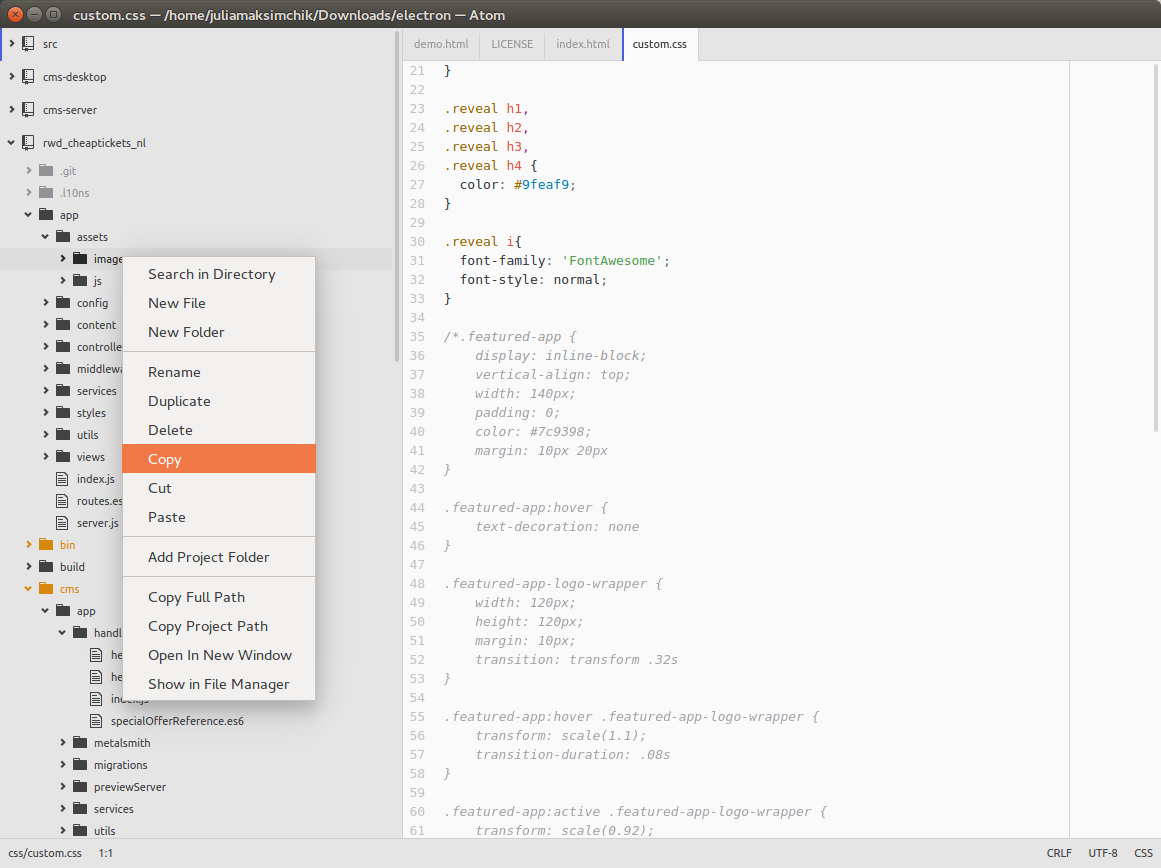Click the orange cms folder icon
Viewport: 1161px width, 868px height.
tap(46, 589)
